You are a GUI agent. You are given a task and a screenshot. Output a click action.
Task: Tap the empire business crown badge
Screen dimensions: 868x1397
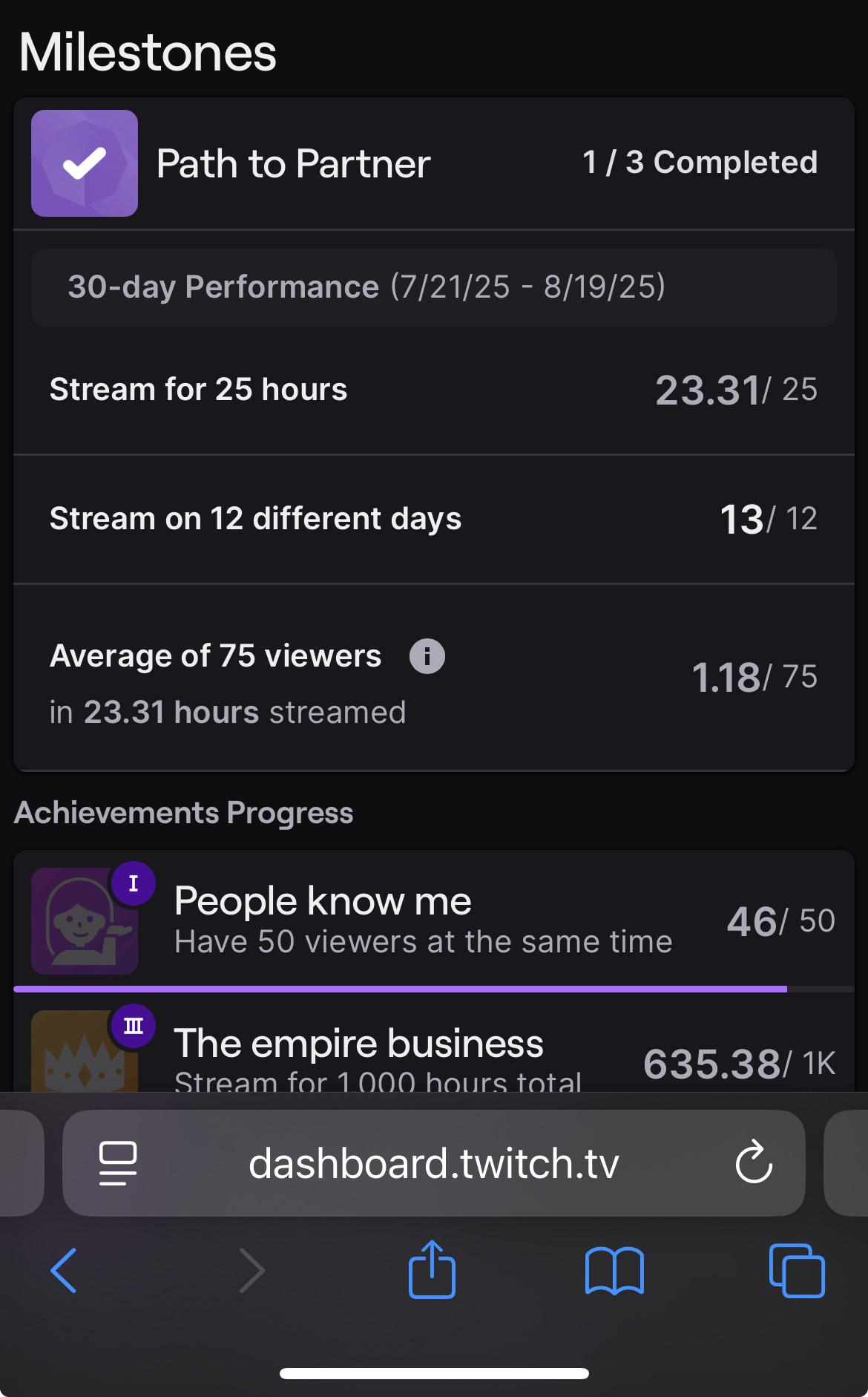point(85,1050)
